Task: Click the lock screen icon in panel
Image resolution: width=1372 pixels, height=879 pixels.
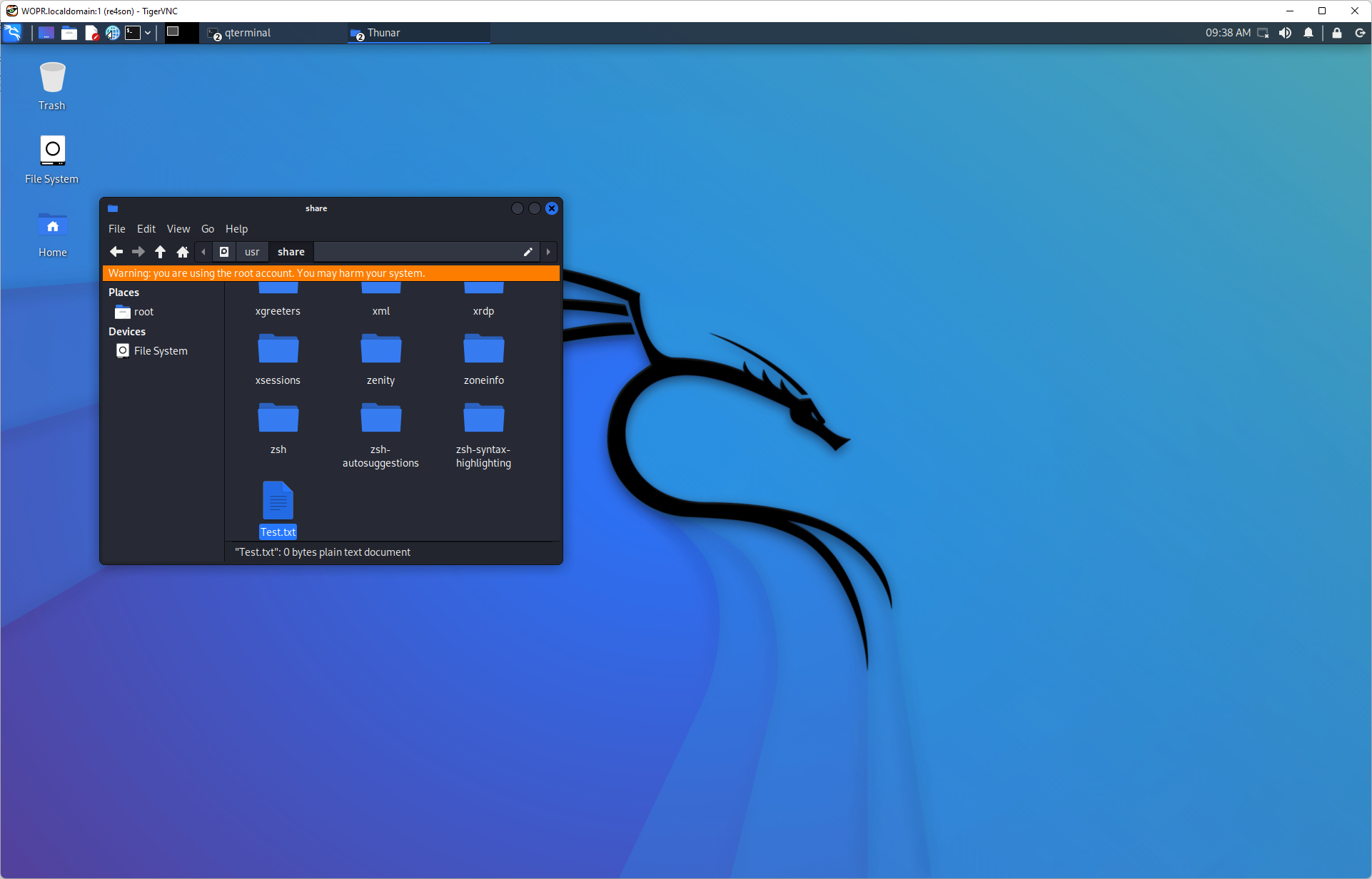Action: point(1336,33)
